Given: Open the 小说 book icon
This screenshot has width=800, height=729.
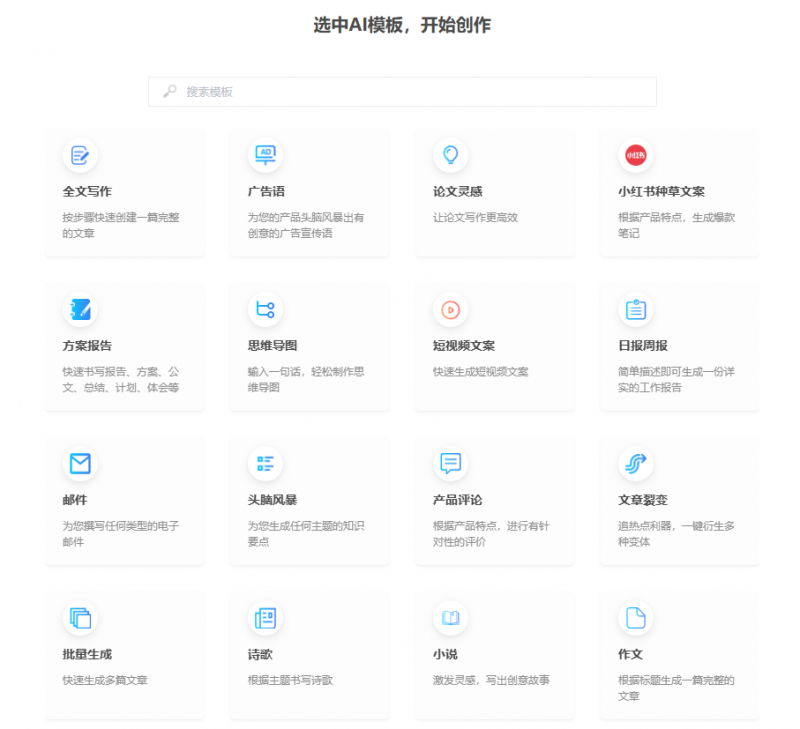Looking at the screenshot, I should pos(450,619).
